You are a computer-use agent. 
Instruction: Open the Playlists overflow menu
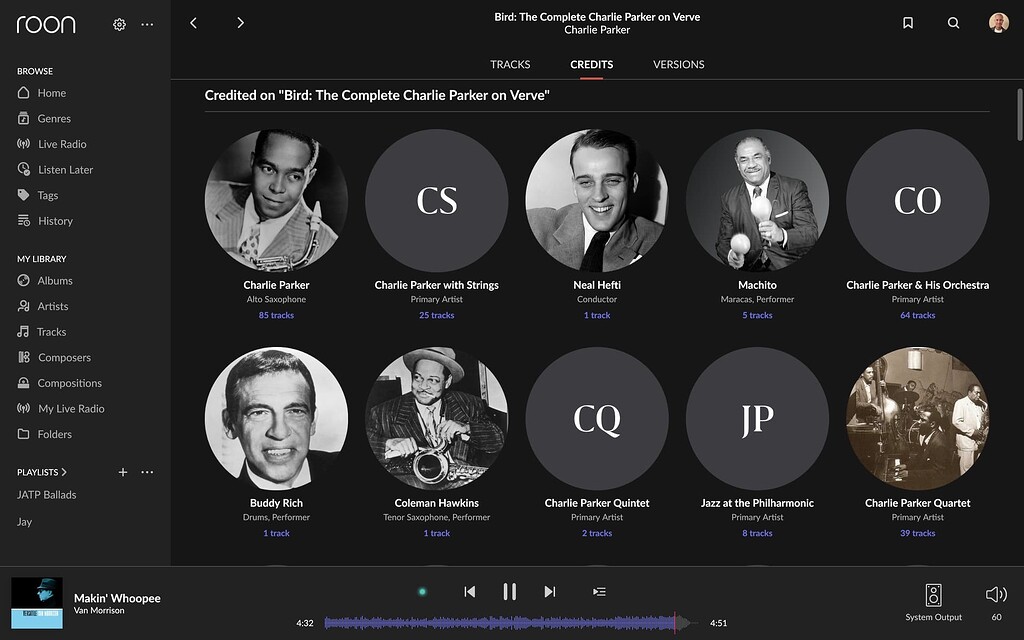tap(147, 471)
